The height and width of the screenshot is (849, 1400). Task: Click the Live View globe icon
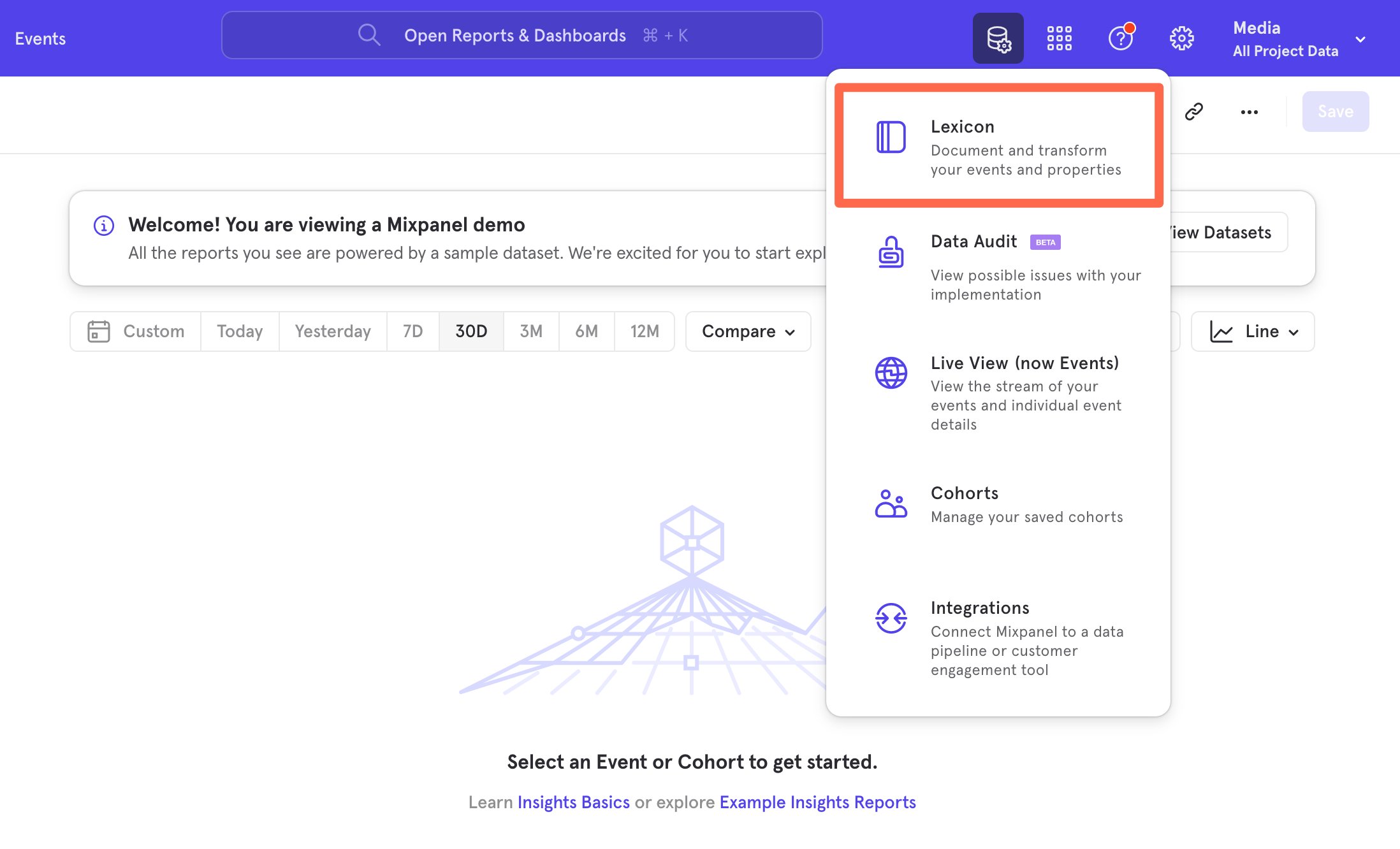[x=891, y=373]
